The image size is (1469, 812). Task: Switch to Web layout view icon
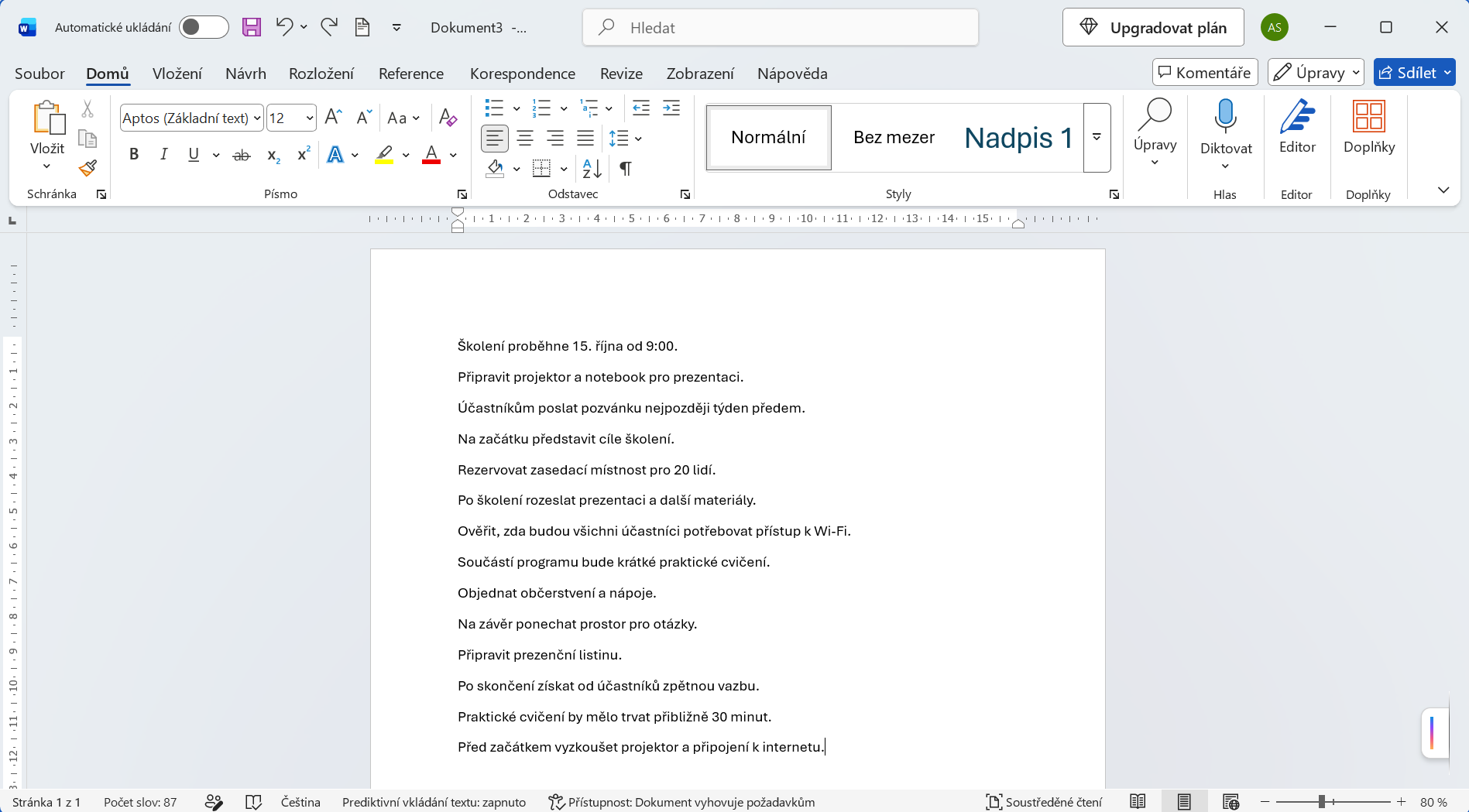point(1230,802)
